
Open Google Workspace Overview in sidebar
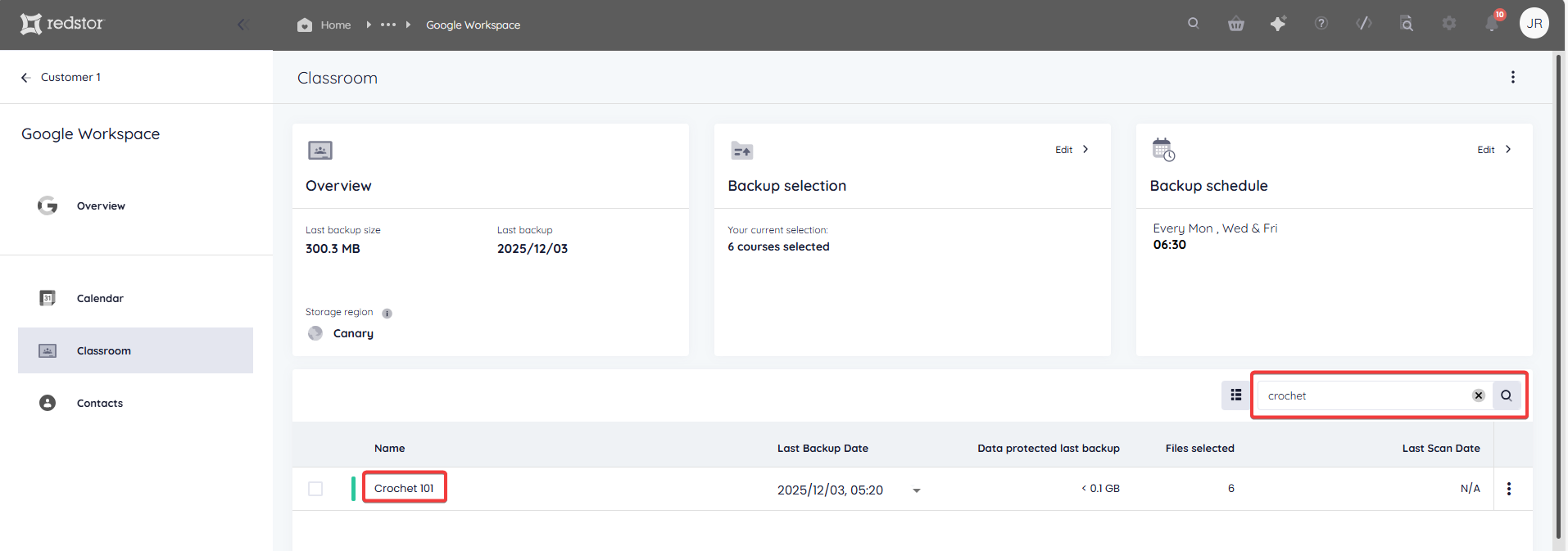click(x=101, y=205)
